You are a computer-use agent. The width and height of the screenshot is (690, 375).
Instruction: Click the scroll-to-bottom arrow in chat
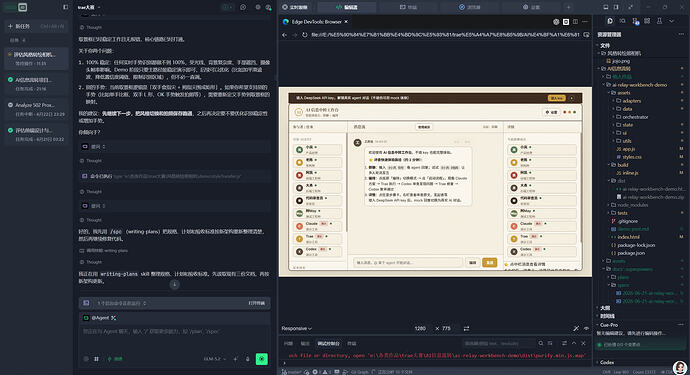tap(174, 284)
